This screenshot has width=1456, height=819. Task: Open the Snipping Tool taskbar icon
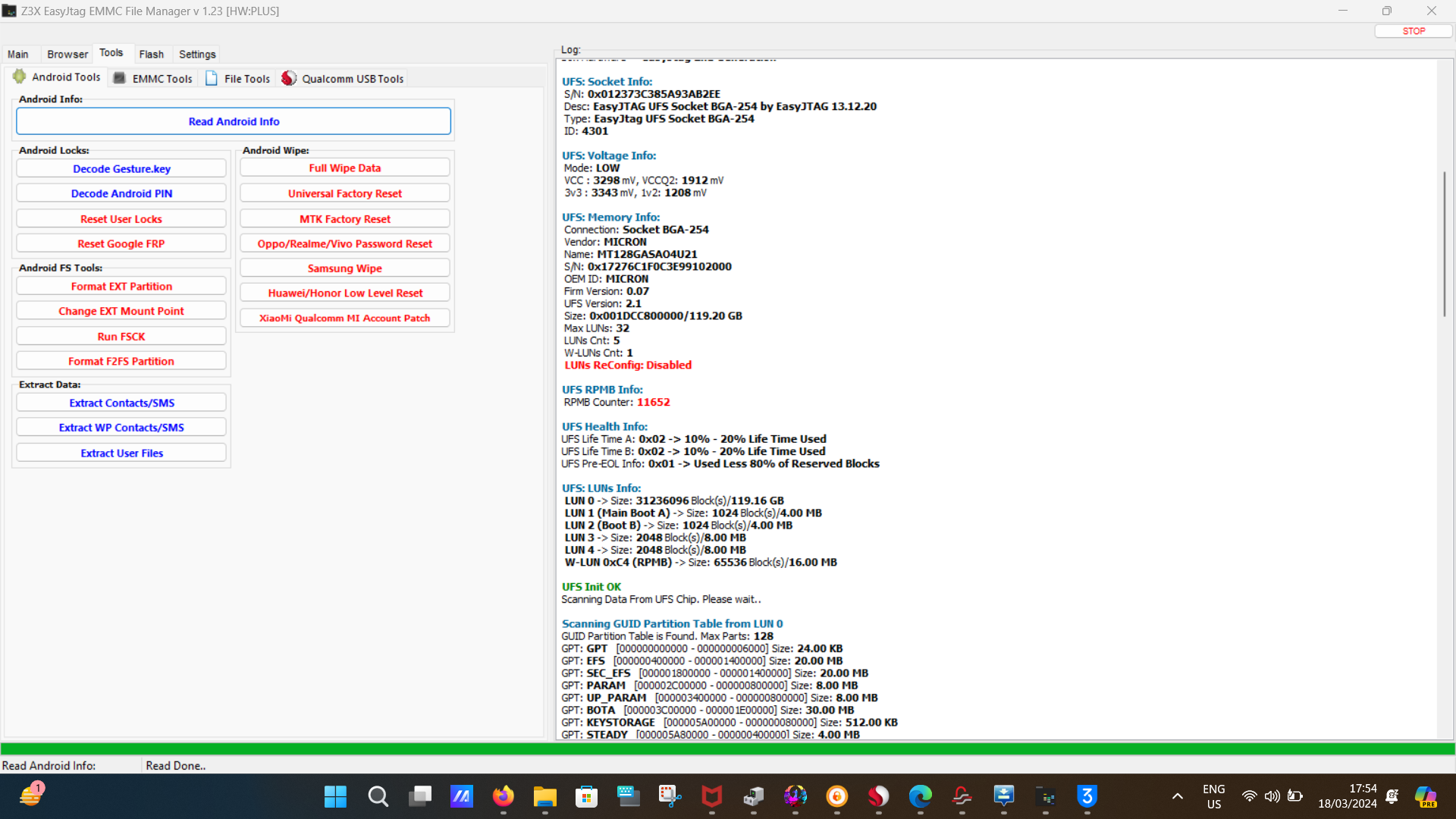click(x=670, y=796)
